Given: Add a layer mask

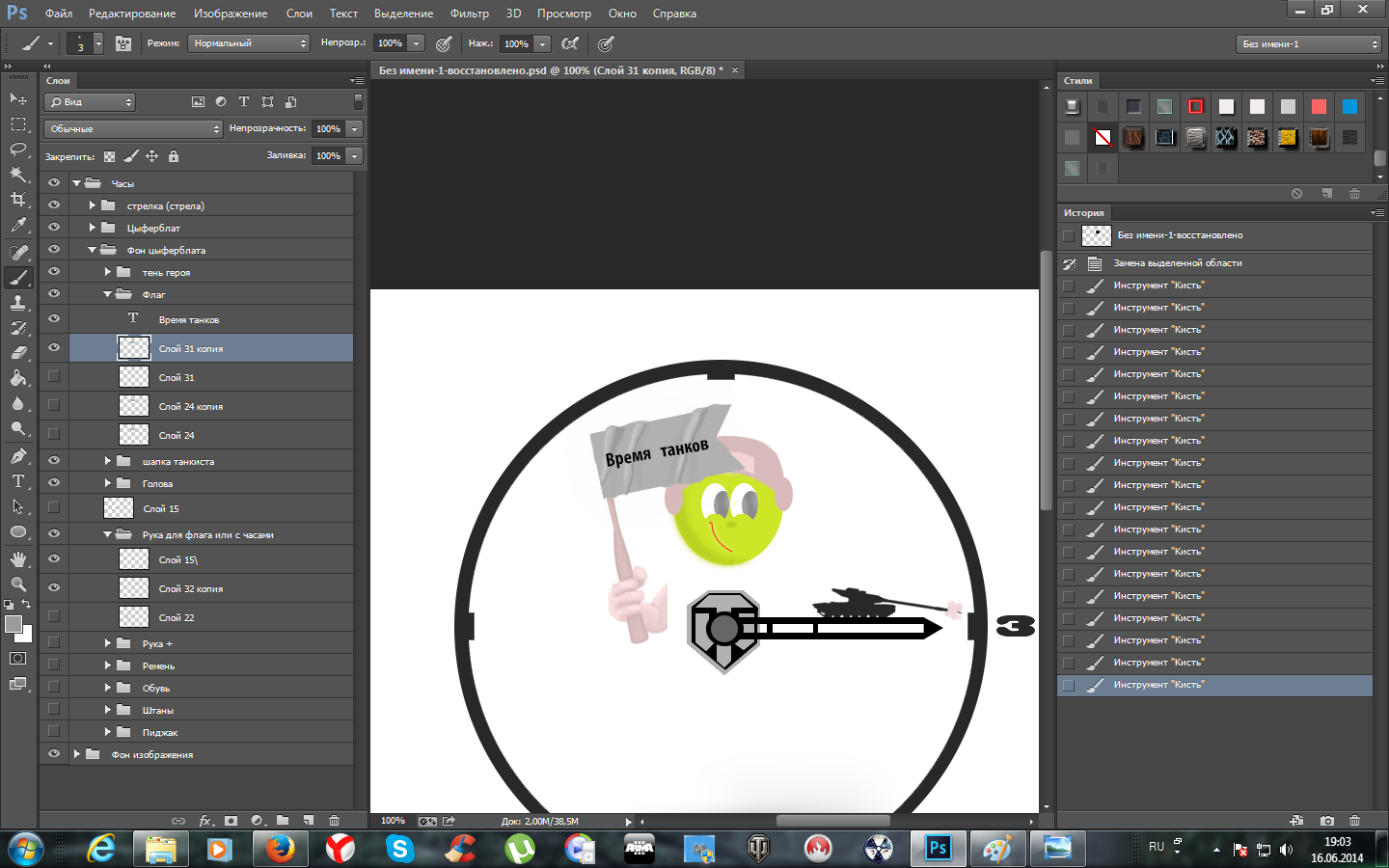Looking at the screenshot, I should pyautogui.click(x=231, y=821).
